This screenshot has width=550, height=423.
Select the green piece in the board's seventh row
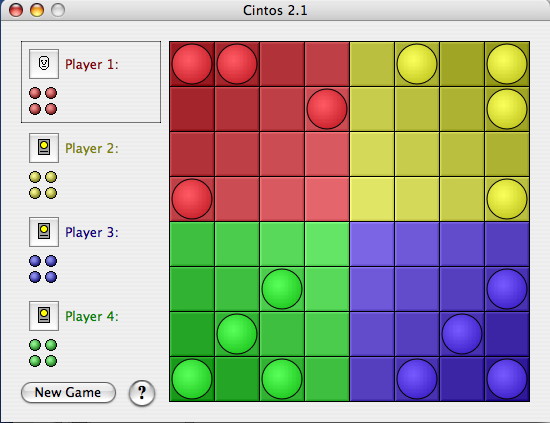pos(237,334)
